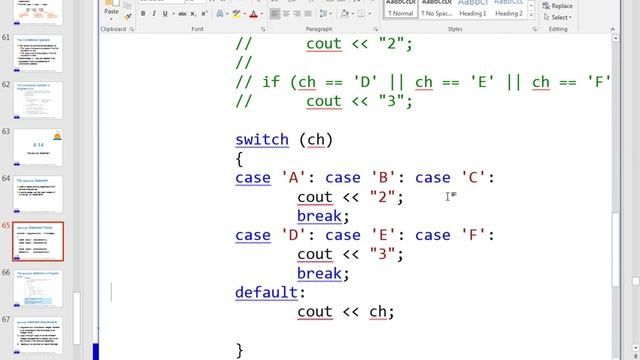Open the Font dialog launcher
Viewport: 640px width, 360px height.
263,29
